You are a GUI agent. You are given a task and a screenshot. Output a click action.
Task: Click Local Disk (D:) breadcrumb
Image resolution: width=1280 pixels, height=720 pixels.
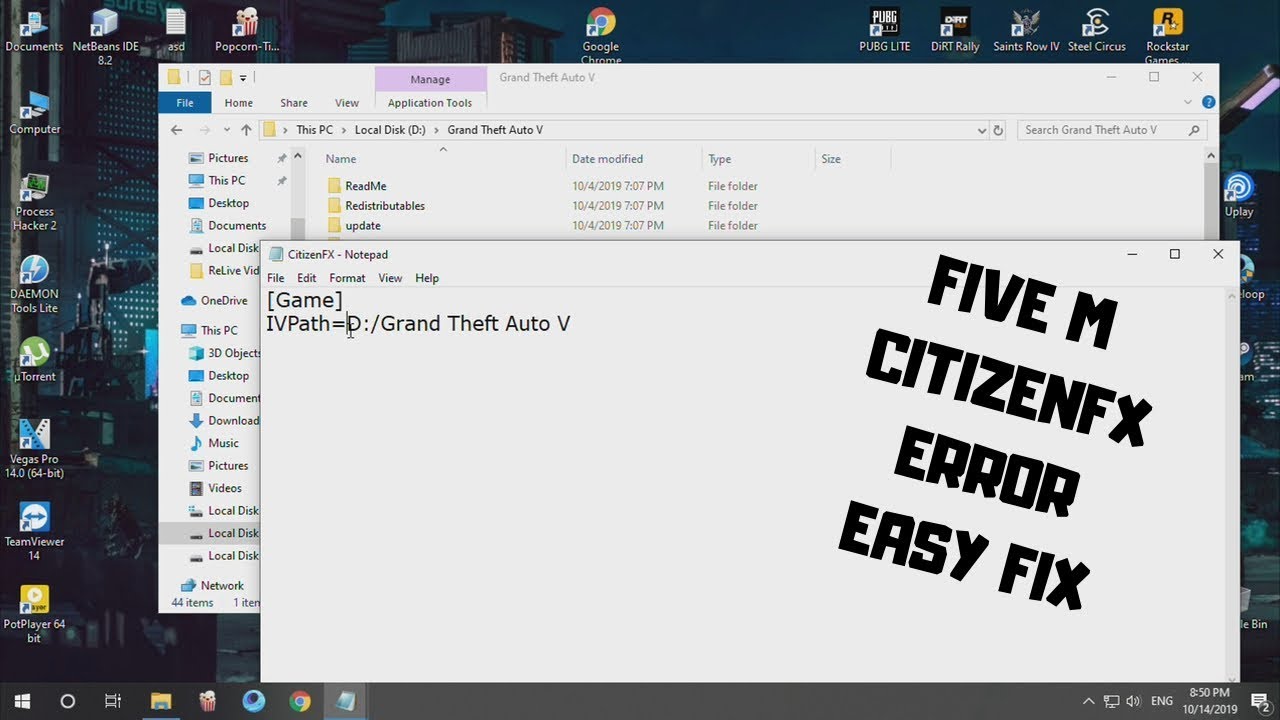click(389, 130)
